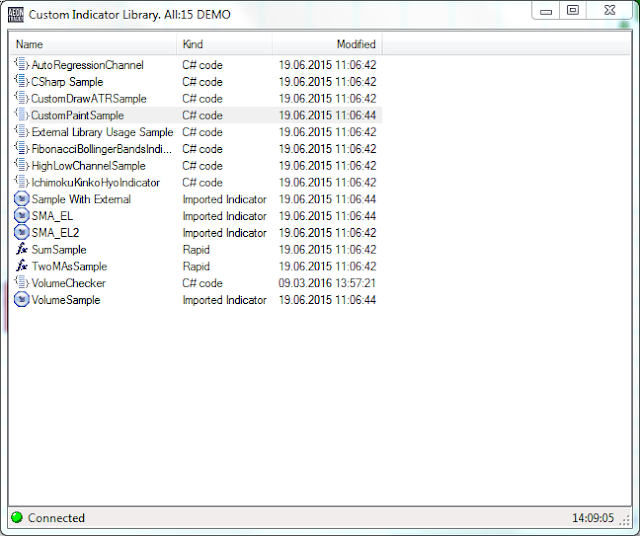Select the VolumeSample indicator name
Image resolution: width=640 pixels, height=536 pixels.
tap(66, 299)
